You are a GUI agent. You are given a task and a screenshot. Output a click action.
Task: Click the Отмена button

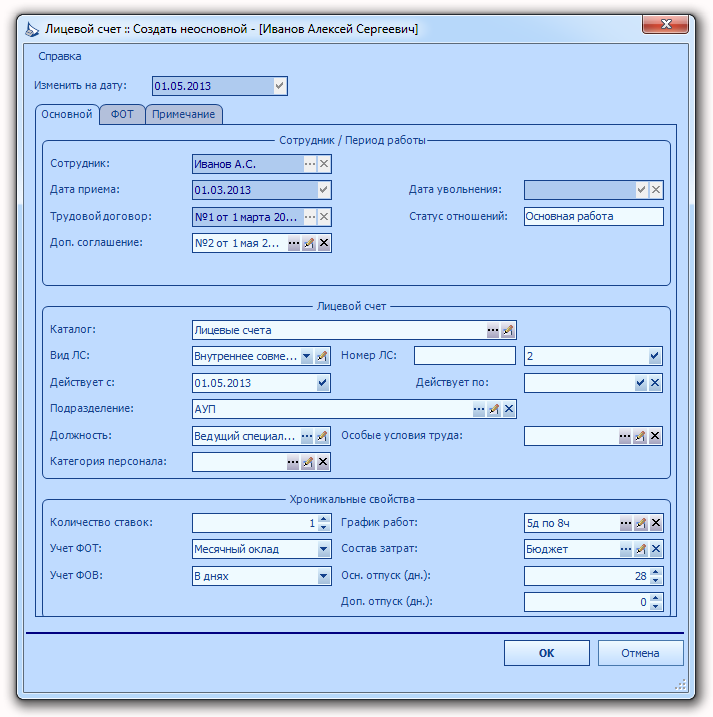click(640, 653)
